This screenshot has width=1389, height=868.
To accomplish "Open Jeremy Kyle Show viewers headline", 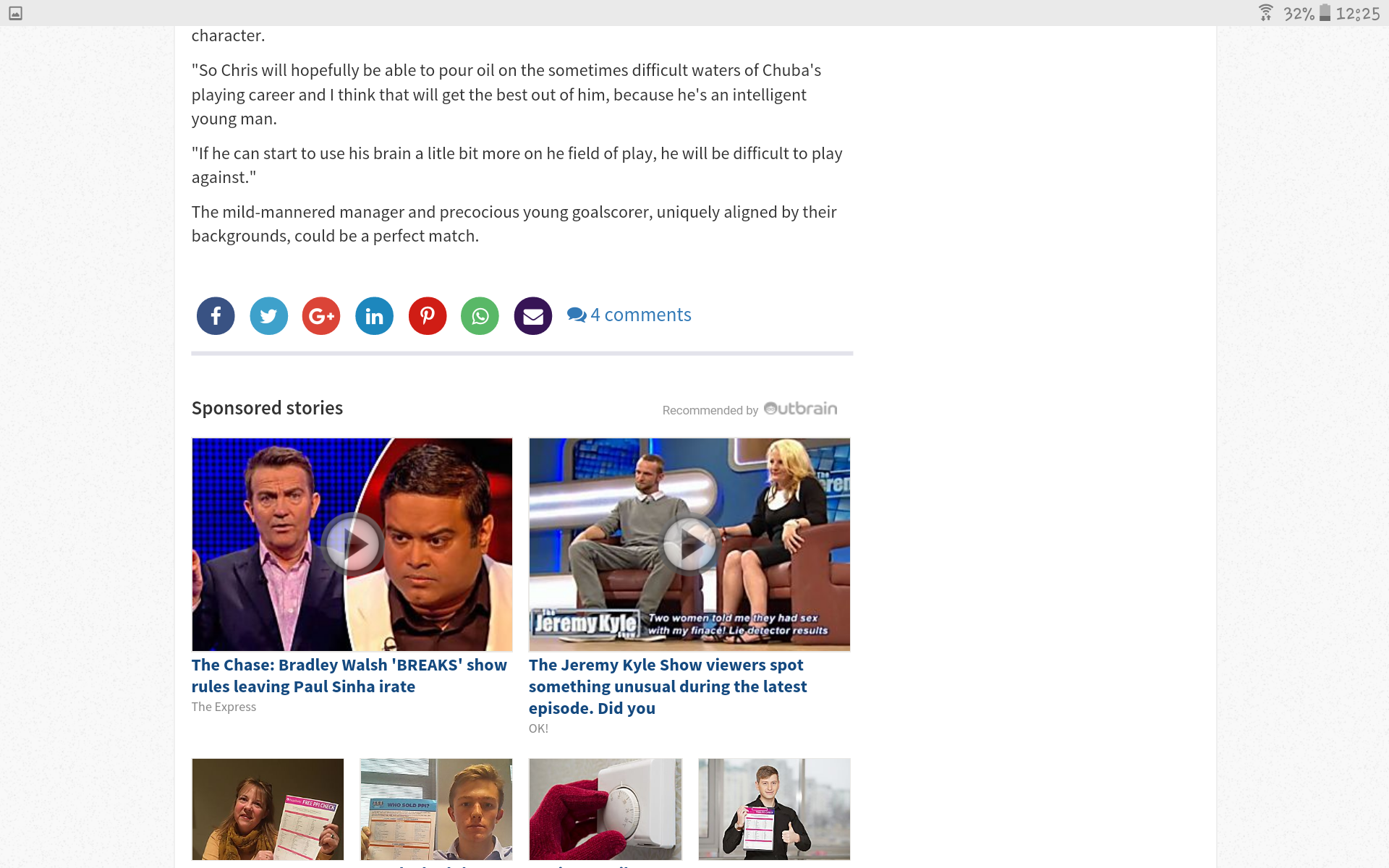I will point(668,686).
